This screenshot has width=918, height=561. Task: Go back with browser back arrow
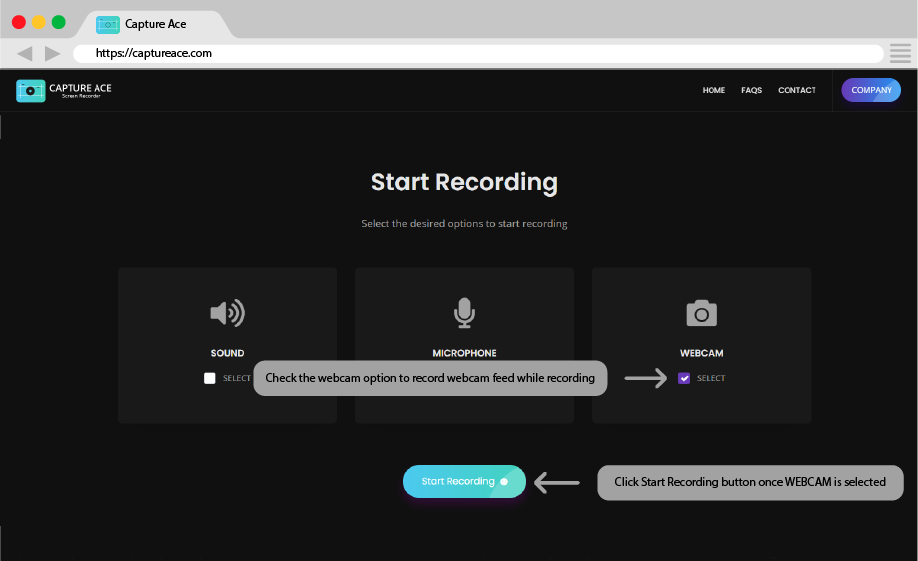[x=25, y=53]
